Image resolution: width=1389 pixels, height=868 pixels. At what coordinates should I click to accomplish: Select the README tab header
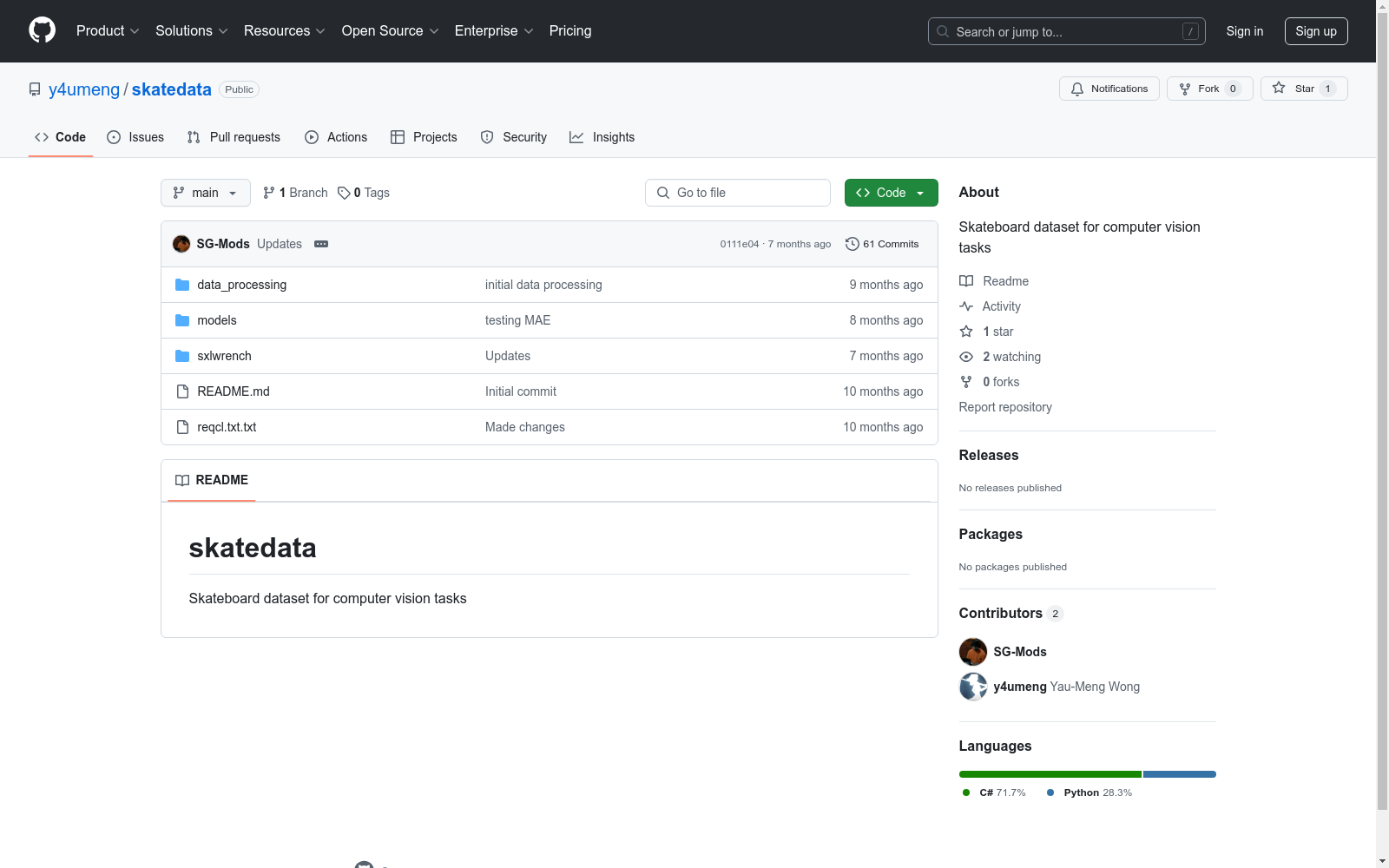(212, 480)
